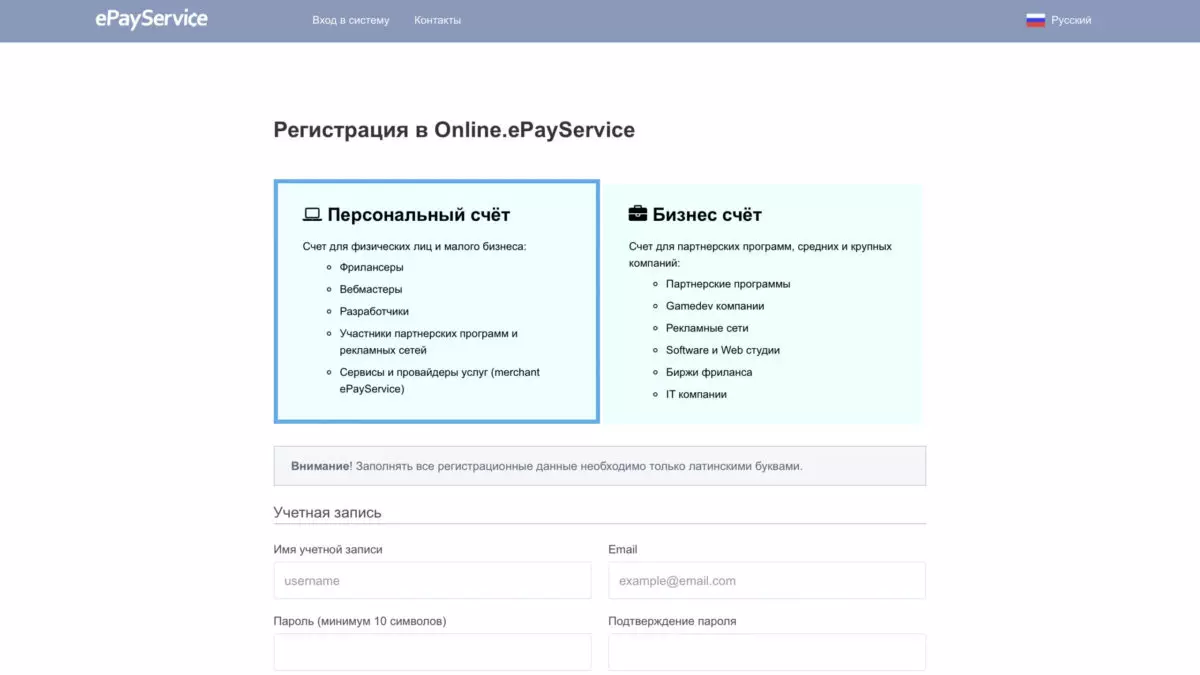Open the Русский language selector

[x=1059, y=20]
